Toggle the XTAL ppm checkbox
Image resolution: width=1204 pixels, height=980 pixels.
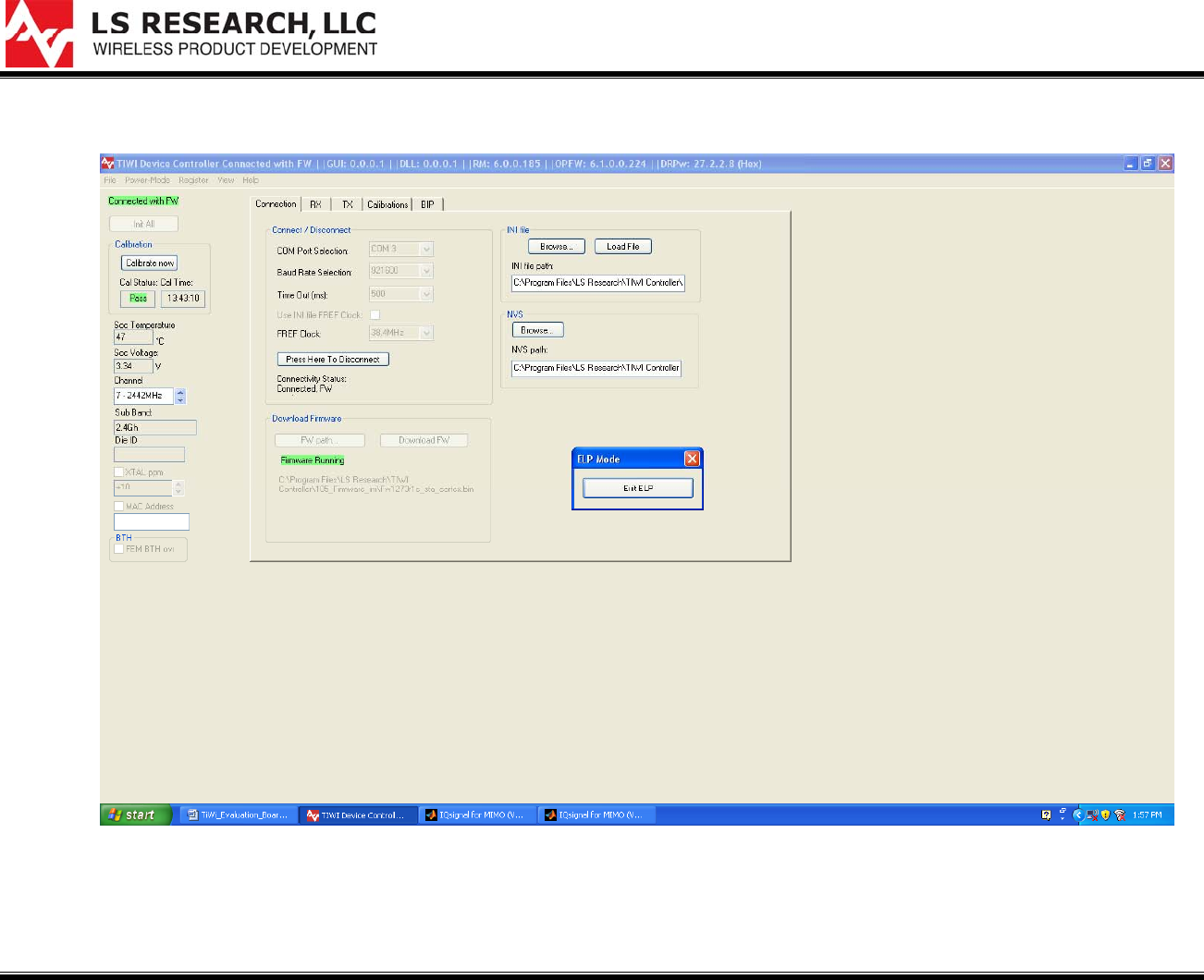click(x=118, y=472)
